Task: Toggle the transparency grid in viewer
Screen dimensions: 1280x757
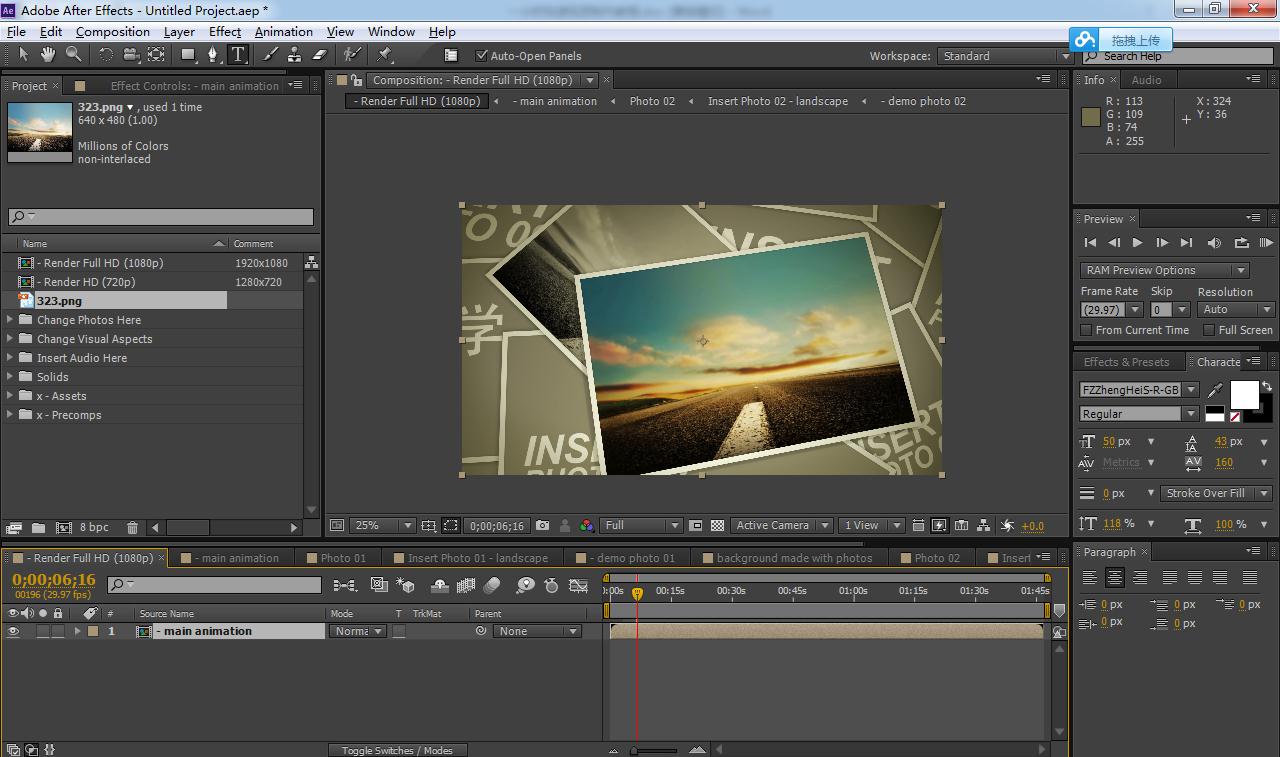Action: pyautogui.click(x=717, y=525)
